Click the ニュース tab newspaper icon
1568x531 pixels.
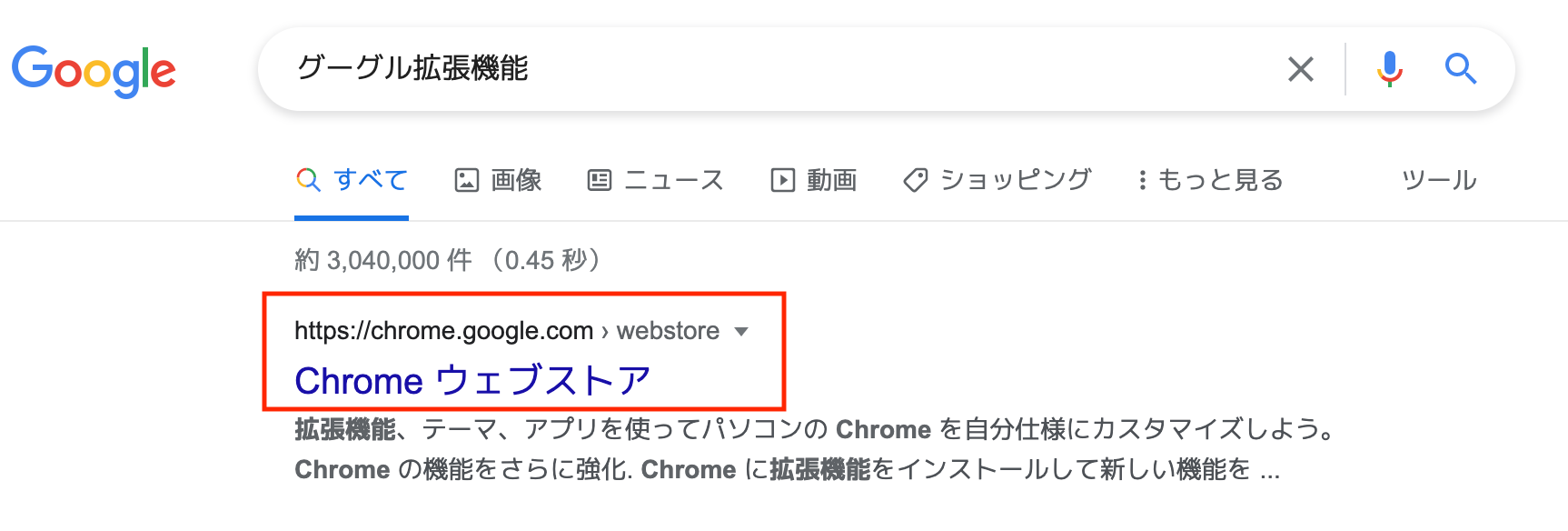[x=600, y=180]
